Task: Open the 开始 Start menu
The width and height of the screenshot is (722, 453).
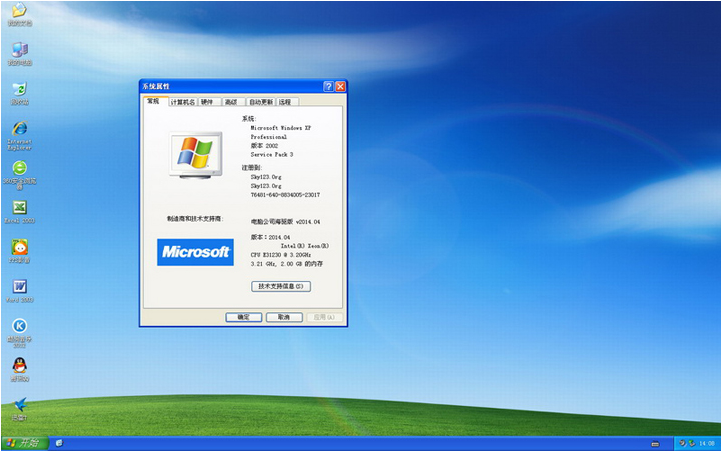Action: tap(22, 442)
